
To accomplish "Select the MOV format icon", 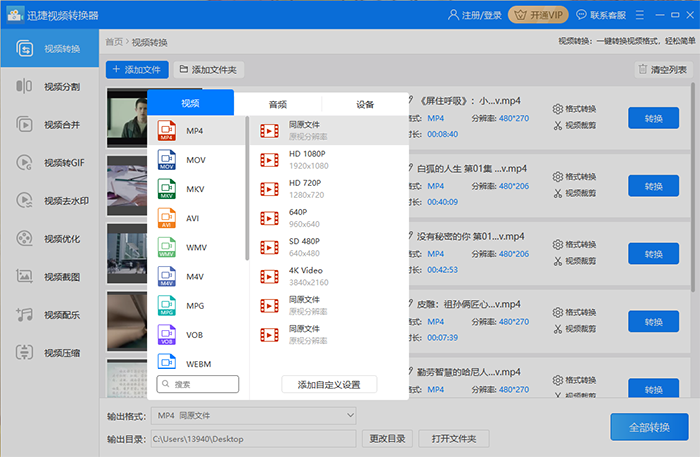I will [166, 160].
